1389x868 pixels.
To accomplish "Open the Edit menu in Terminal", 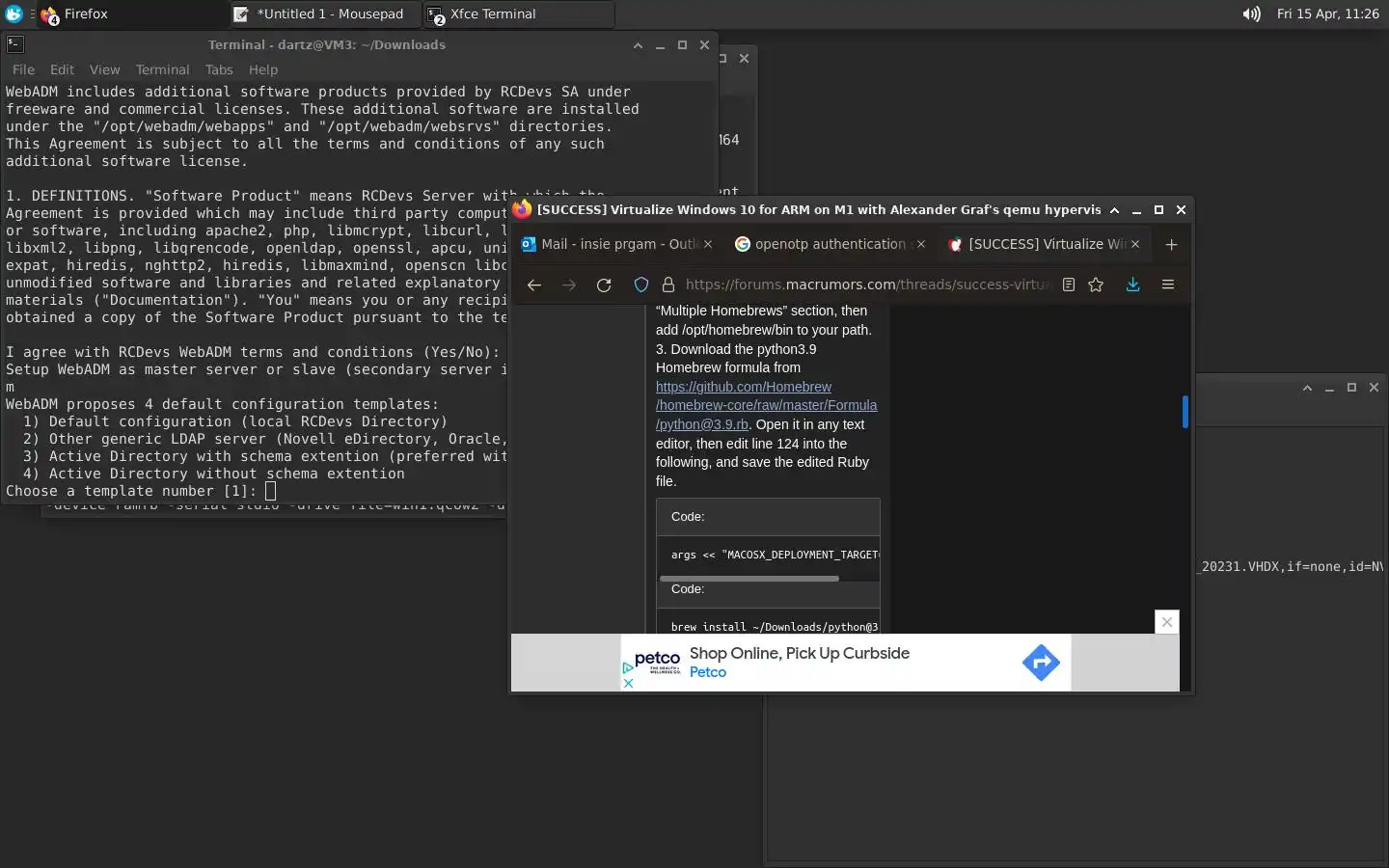I will click(62, 69).
